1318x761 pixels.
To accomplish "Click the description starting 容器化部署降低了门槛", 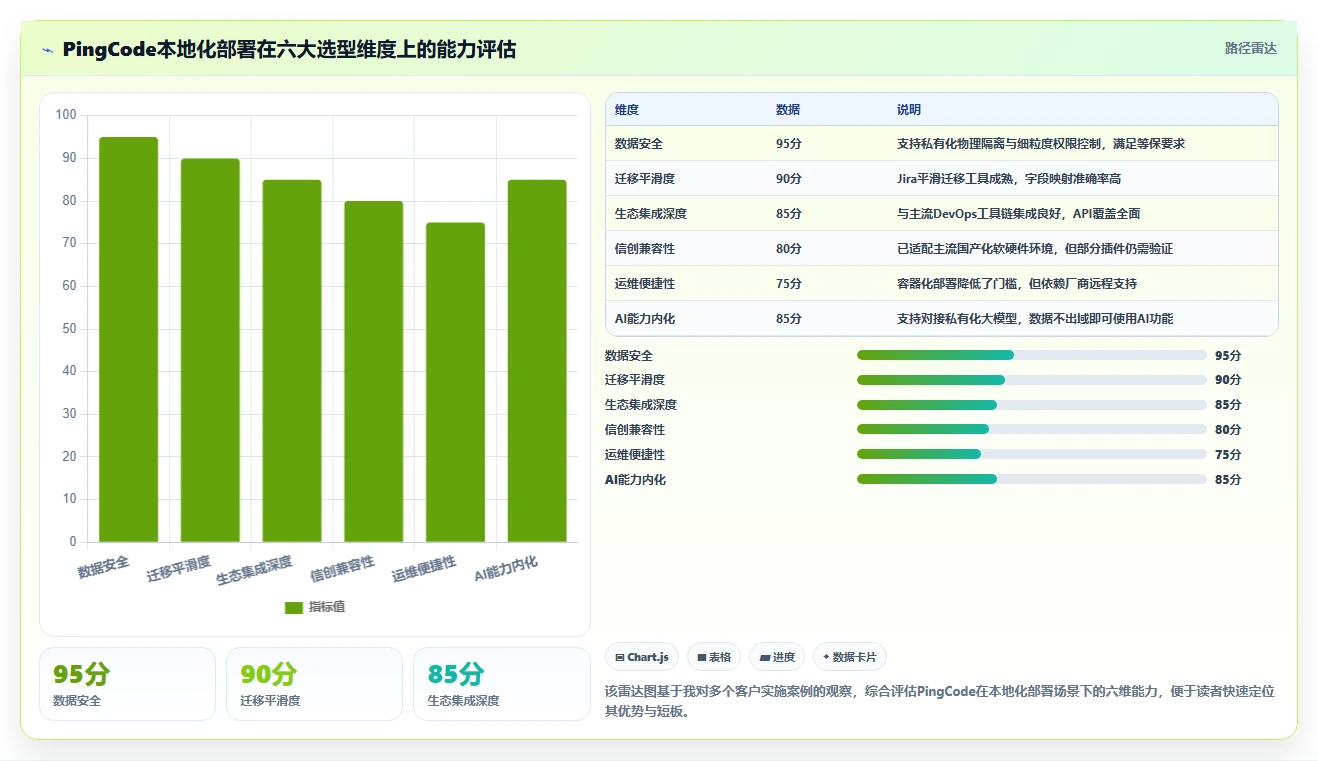I will [1017, 284].
